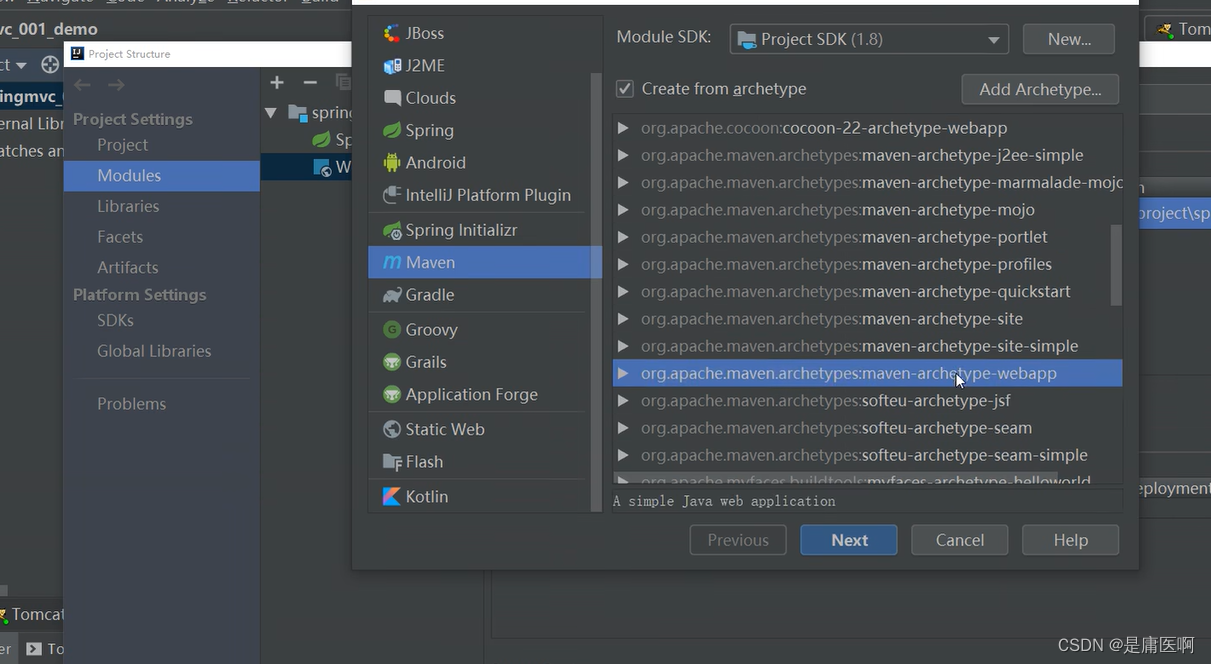The image size is (1211, 664).
Task: Click New... SDK button
Action: click(x=1069, y=39)
